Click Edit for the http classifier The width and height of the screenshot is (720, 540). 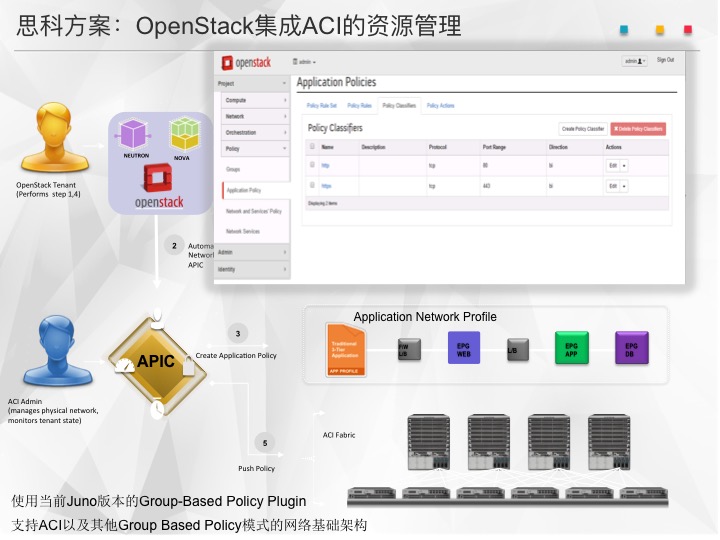tap(613, 166)
